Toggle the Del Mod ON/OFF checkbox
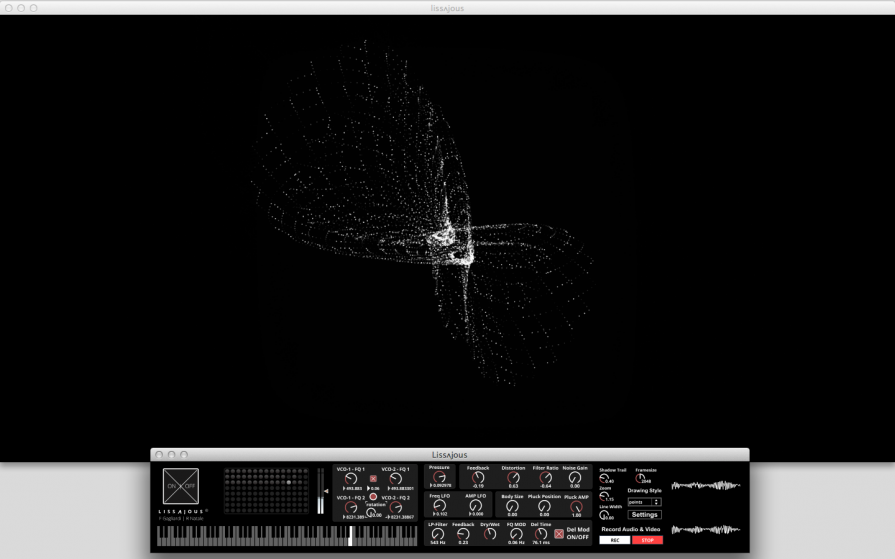 pos(559,534)
